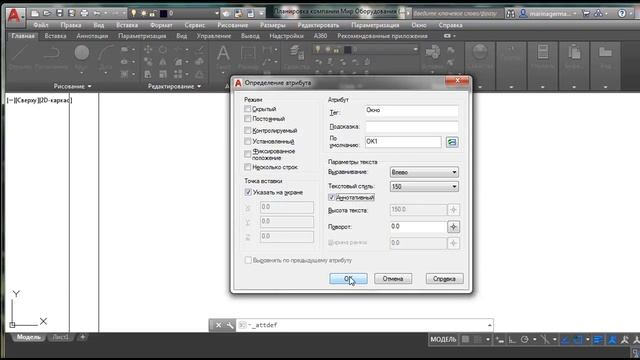Select the Polyline draw tool
The height and width of the screenshot is (360, 640).
(x=51, y=53)
